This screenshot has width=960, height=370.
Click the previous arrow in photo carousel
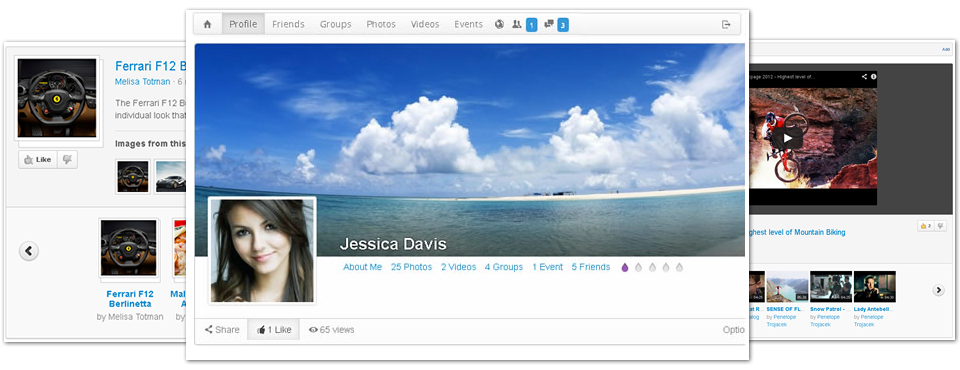click(x=29, y=251)
